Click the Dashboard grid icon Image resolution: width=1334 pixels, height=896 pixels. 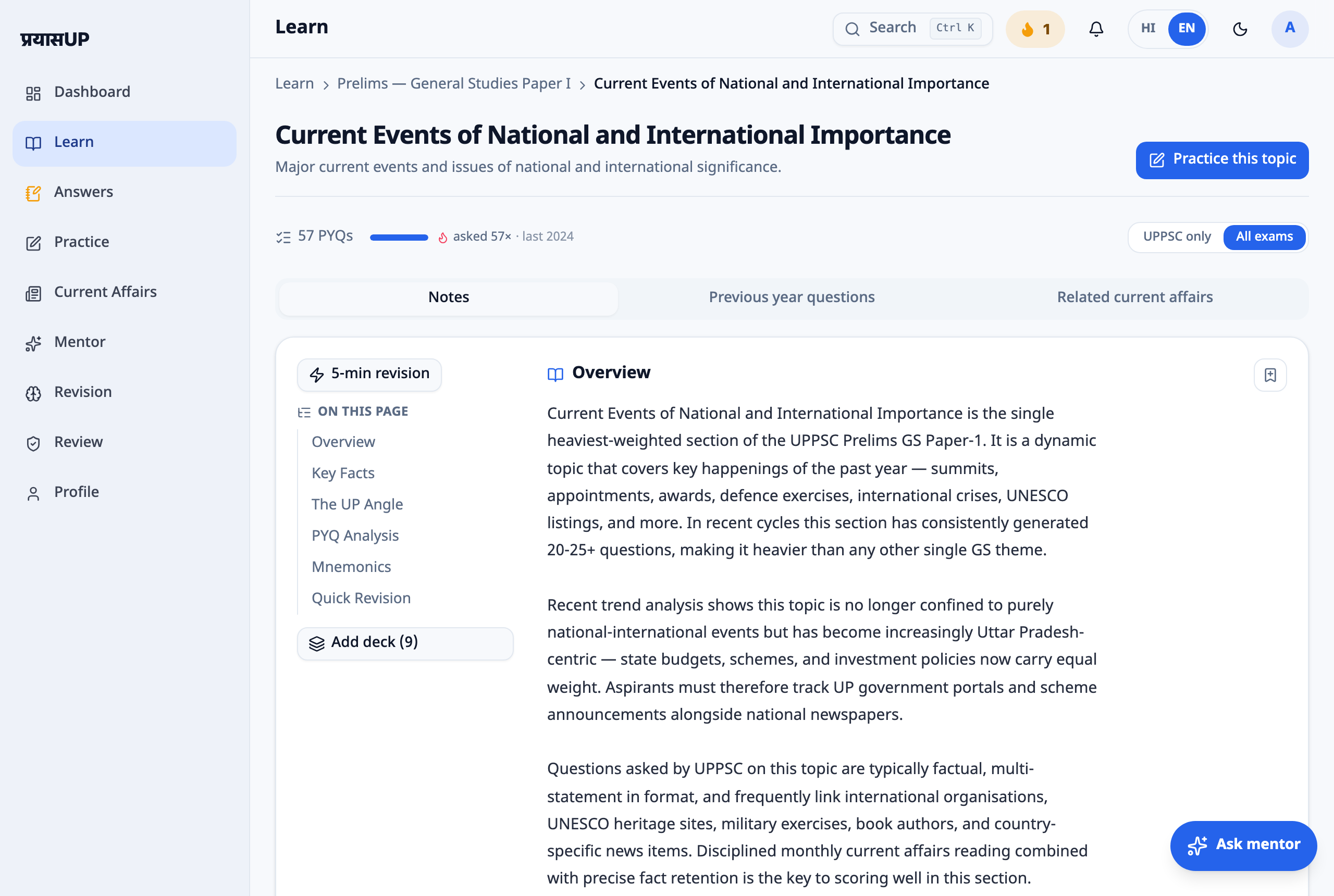[33, 93]
